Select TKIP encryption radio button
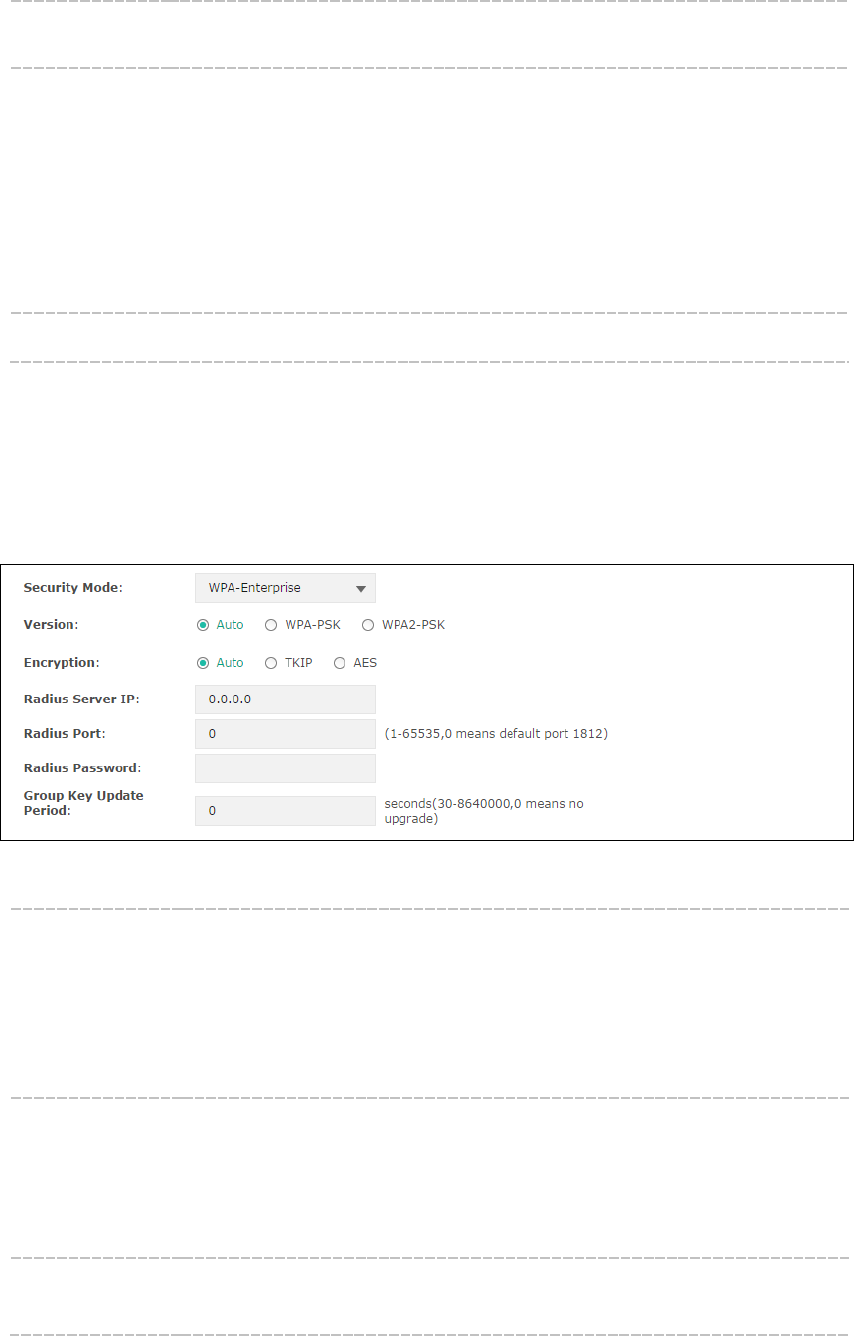 271,662
